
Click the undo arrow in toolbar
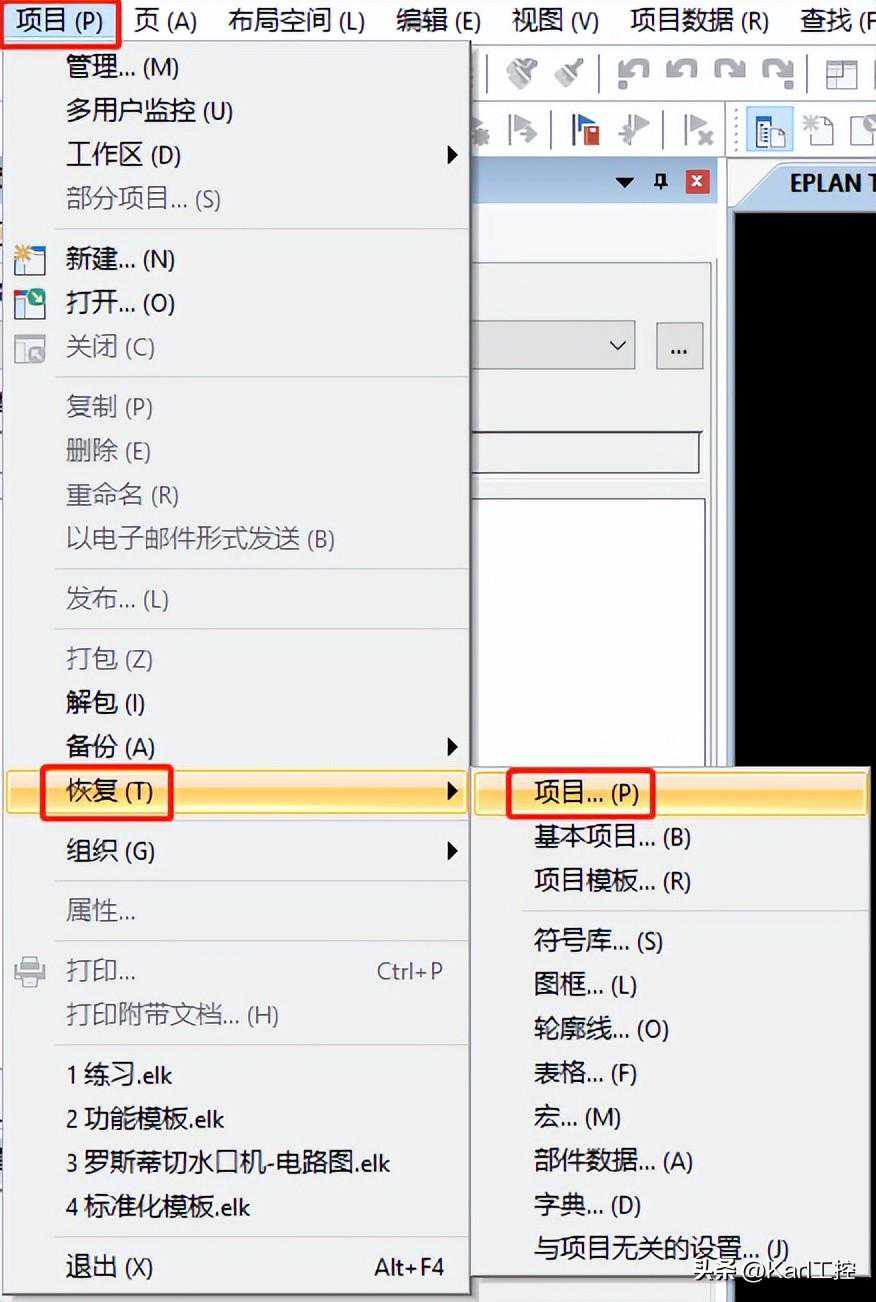[x=681, y=72]
